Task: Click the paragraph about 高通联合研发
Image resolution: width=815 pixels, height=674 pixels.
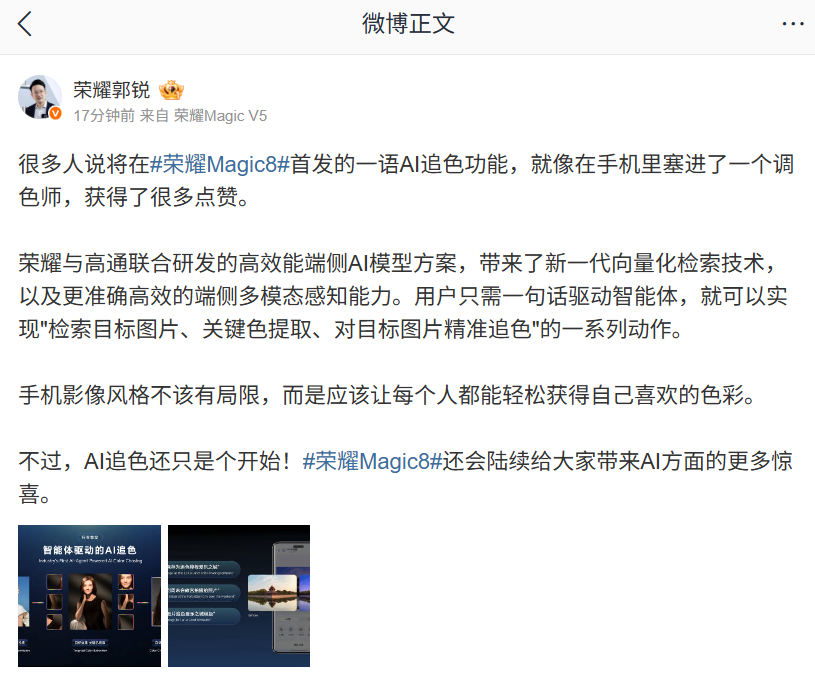Action: 403,296
